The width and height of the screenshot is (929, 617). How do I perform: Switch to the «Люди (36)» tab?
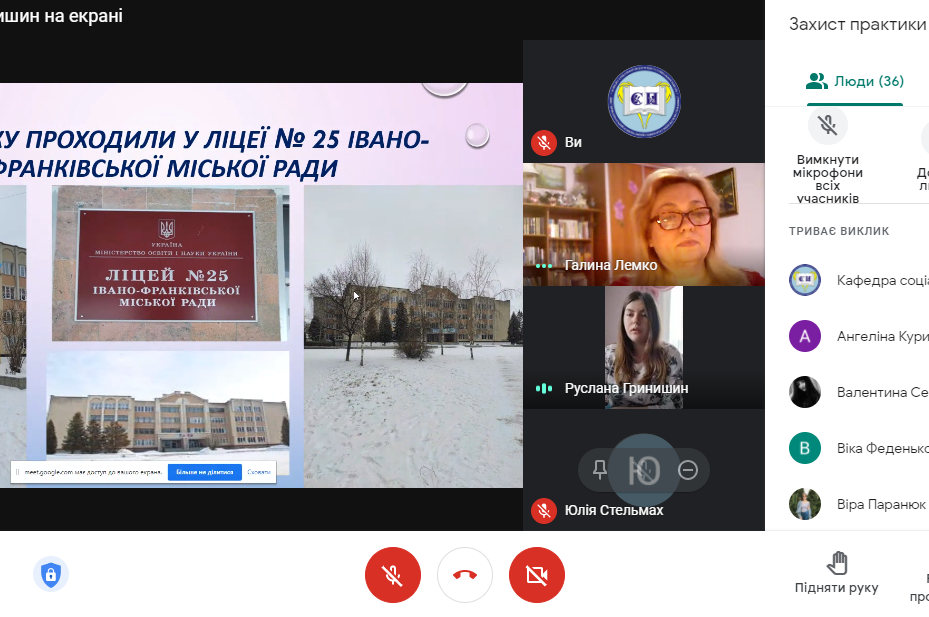click(x=854, y=78)
